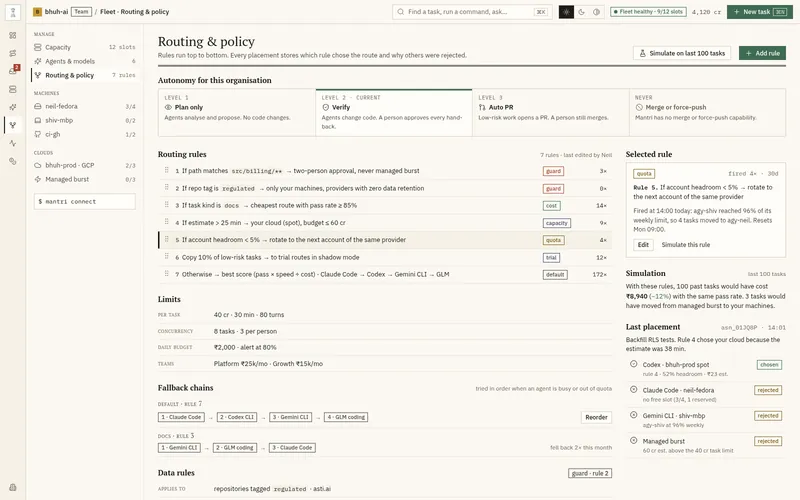Image resolution: width=800 pixels, height=500 pixels.
Task: Click the 1 - Claude Code chain chip
Action: pyautogui.click(x=181, y=417)
